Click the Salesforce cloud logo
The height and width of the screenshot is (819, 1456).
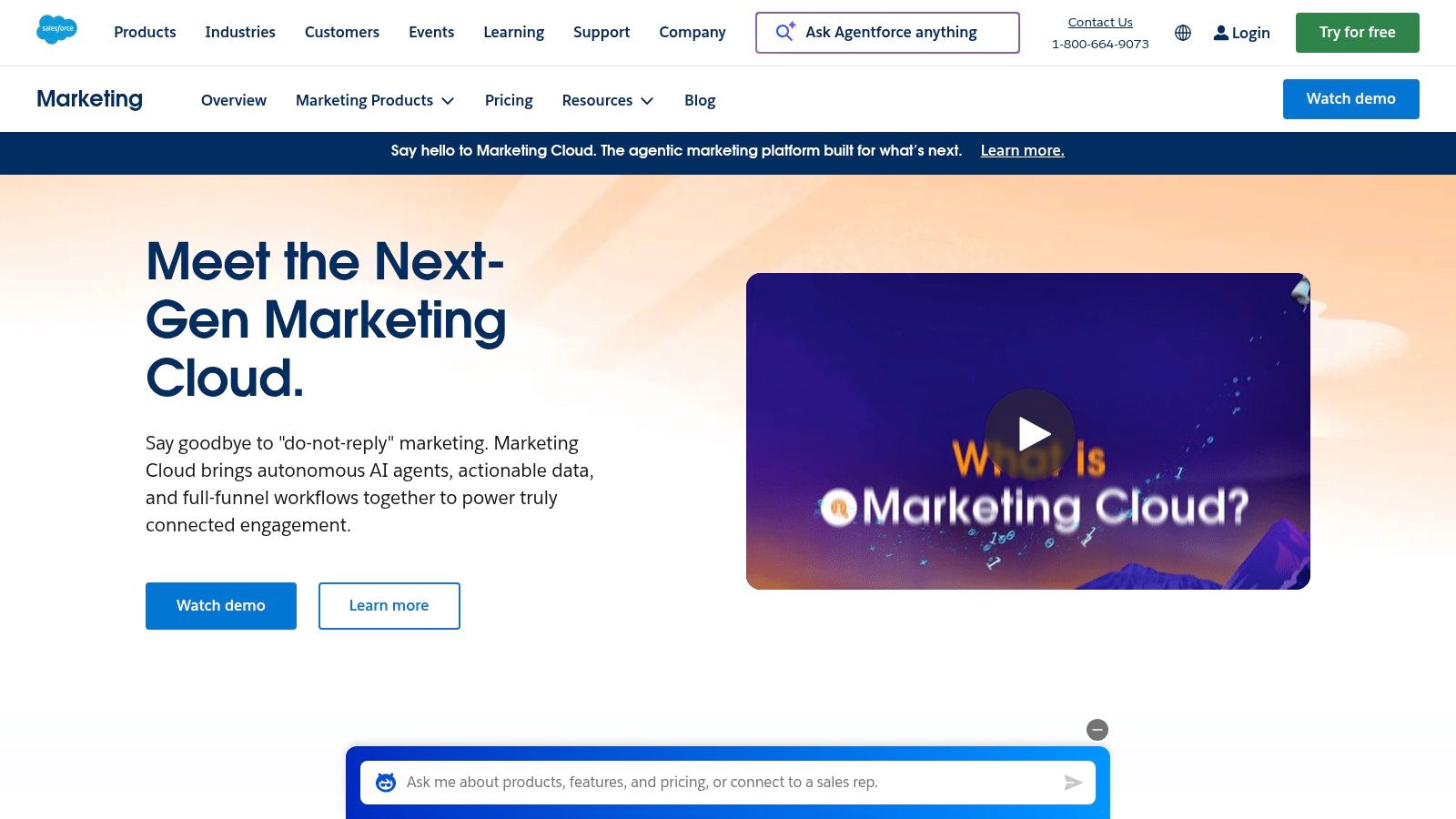pyautogui.click(x=56, y=29)
